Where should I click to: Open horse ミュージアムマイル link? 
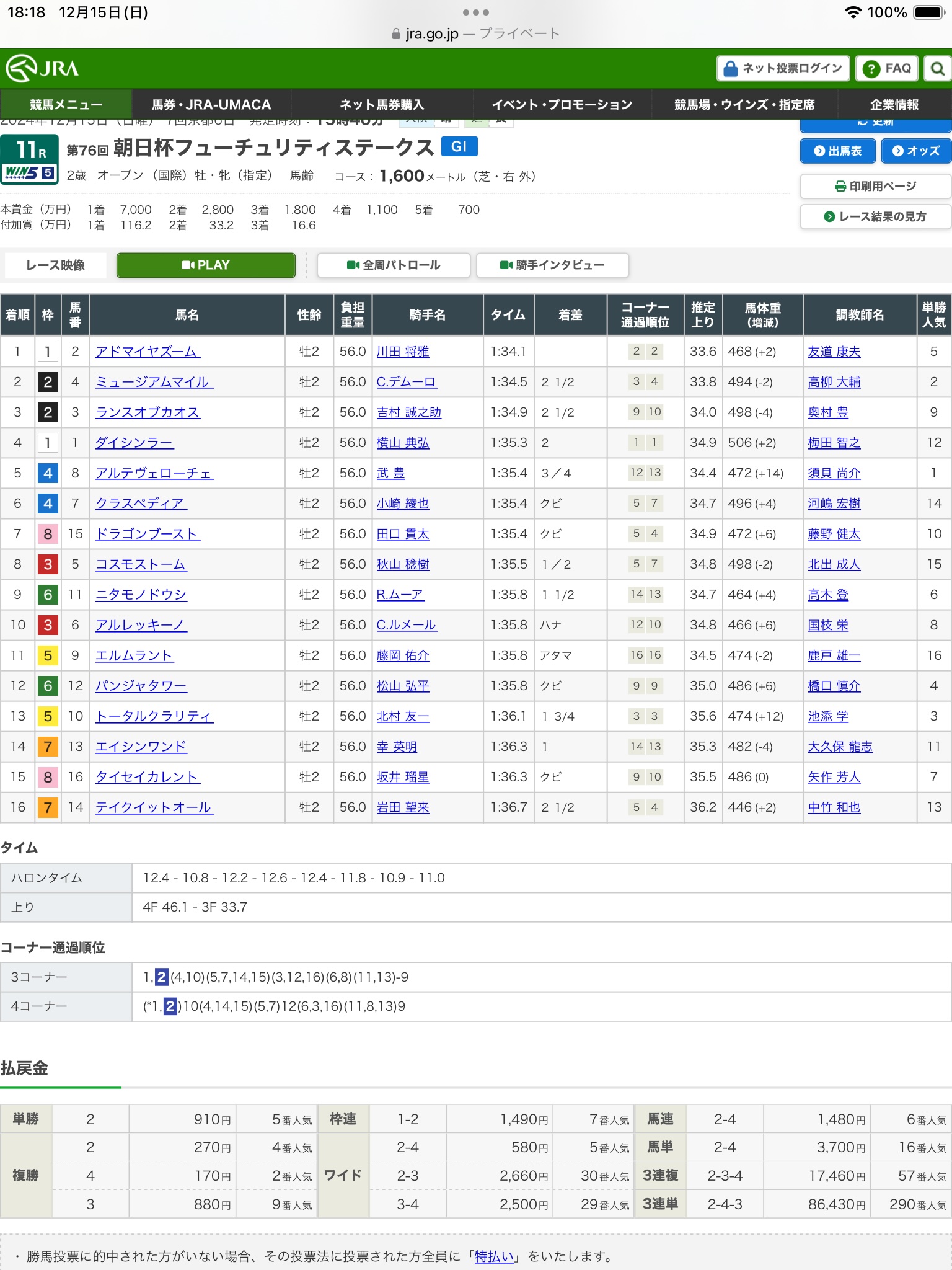click(x=154, y=382)
